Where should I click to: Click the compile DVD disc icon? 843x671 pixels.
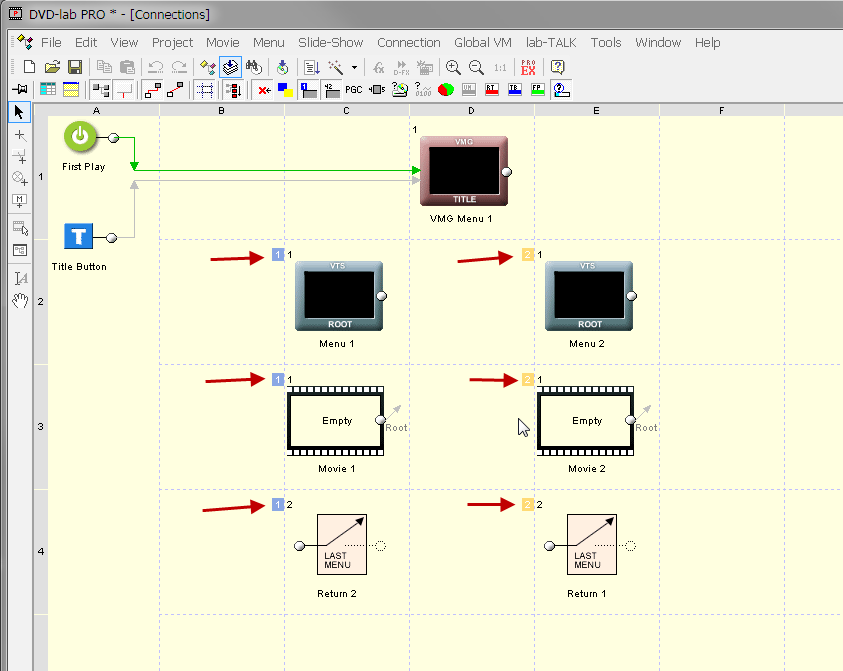282,67
